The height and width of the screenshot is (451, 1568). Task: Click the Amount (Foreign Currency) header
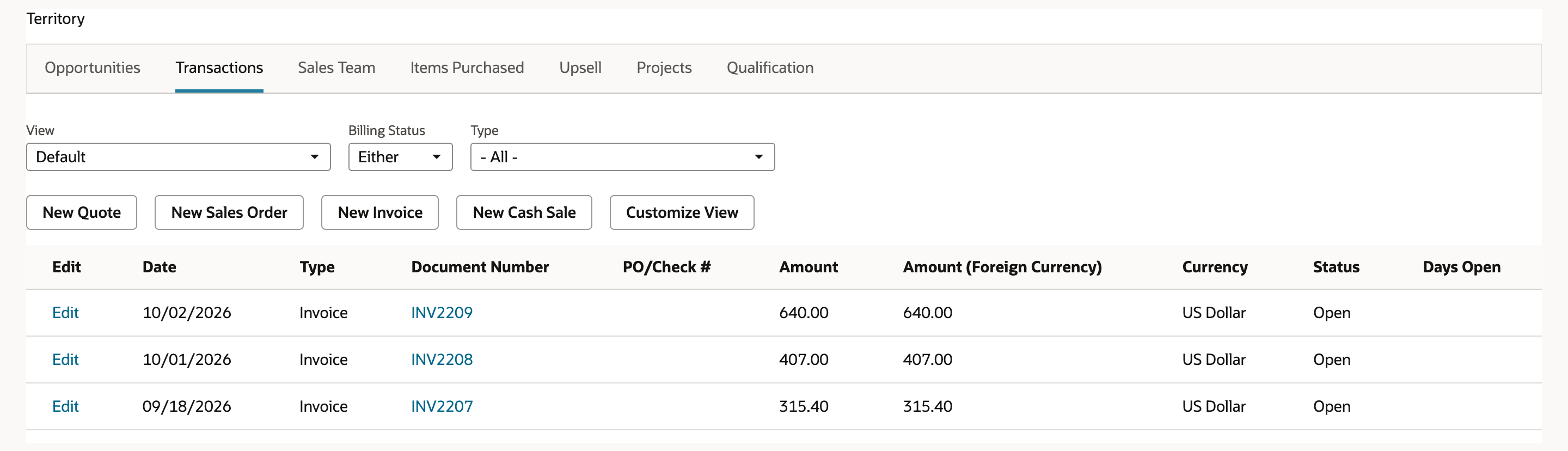(x=1002, y=267)
